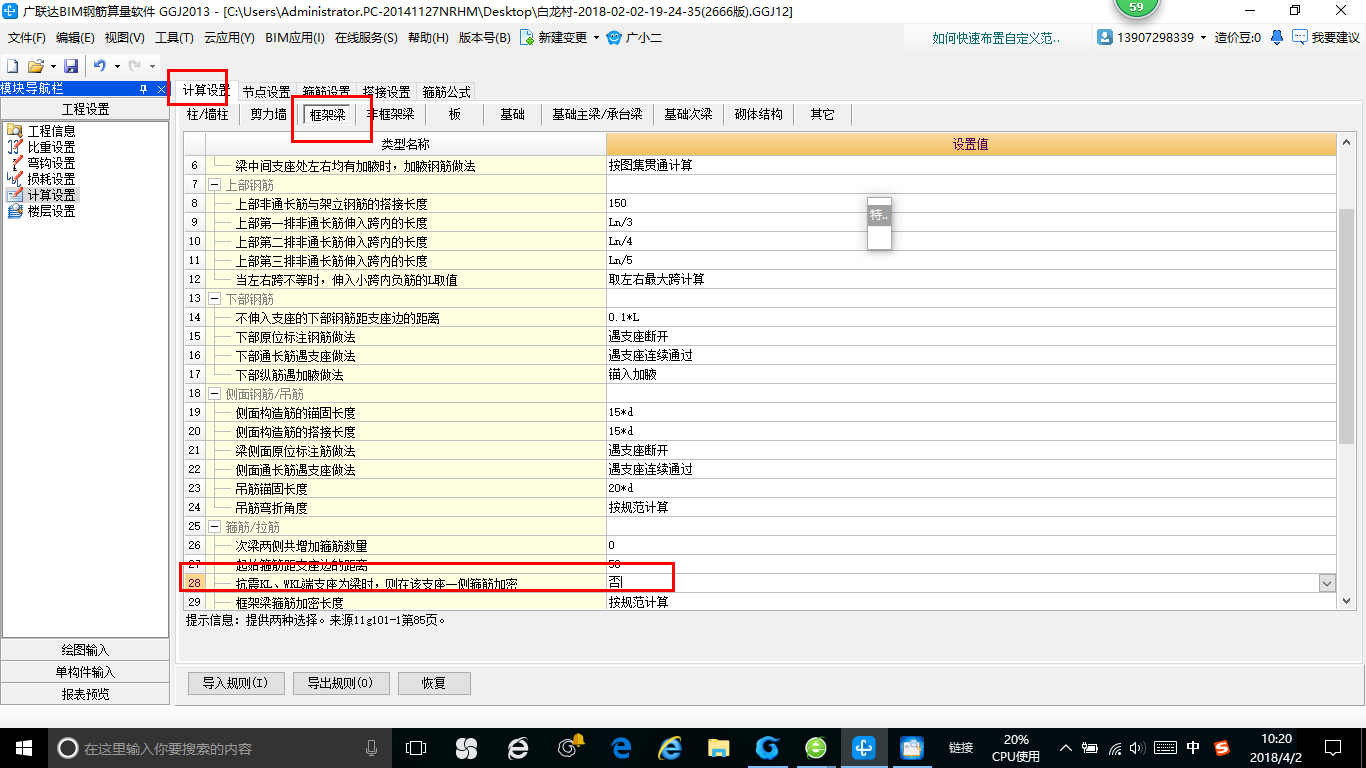Open File Explorer from the taskbar
Image resolution: width=1366 pixels, height=768 pixels.
(x=718, y=747)
